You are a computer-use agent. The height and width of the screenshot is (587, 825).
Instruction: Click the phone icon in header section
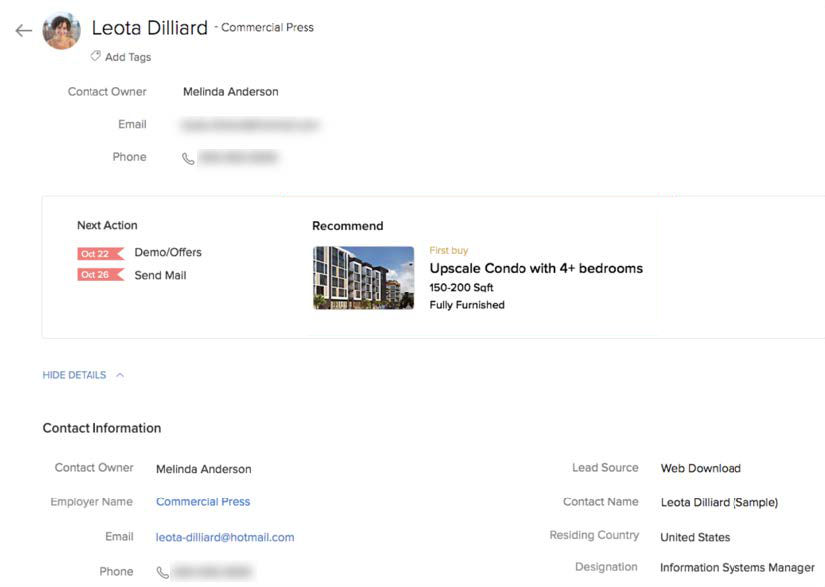[188, 158]
